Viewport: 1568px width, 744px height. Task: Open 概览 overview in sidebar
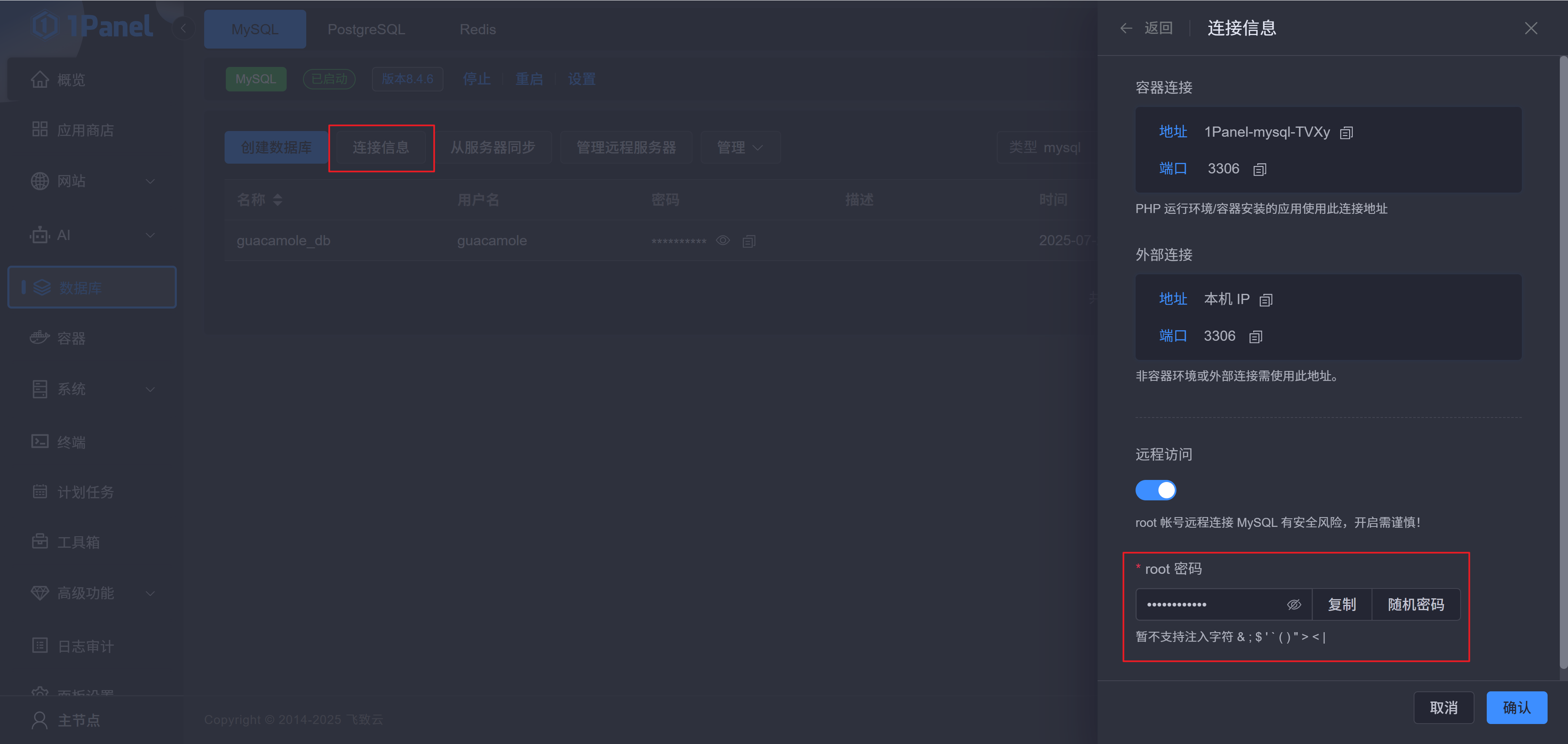click(x=91, y=80)
